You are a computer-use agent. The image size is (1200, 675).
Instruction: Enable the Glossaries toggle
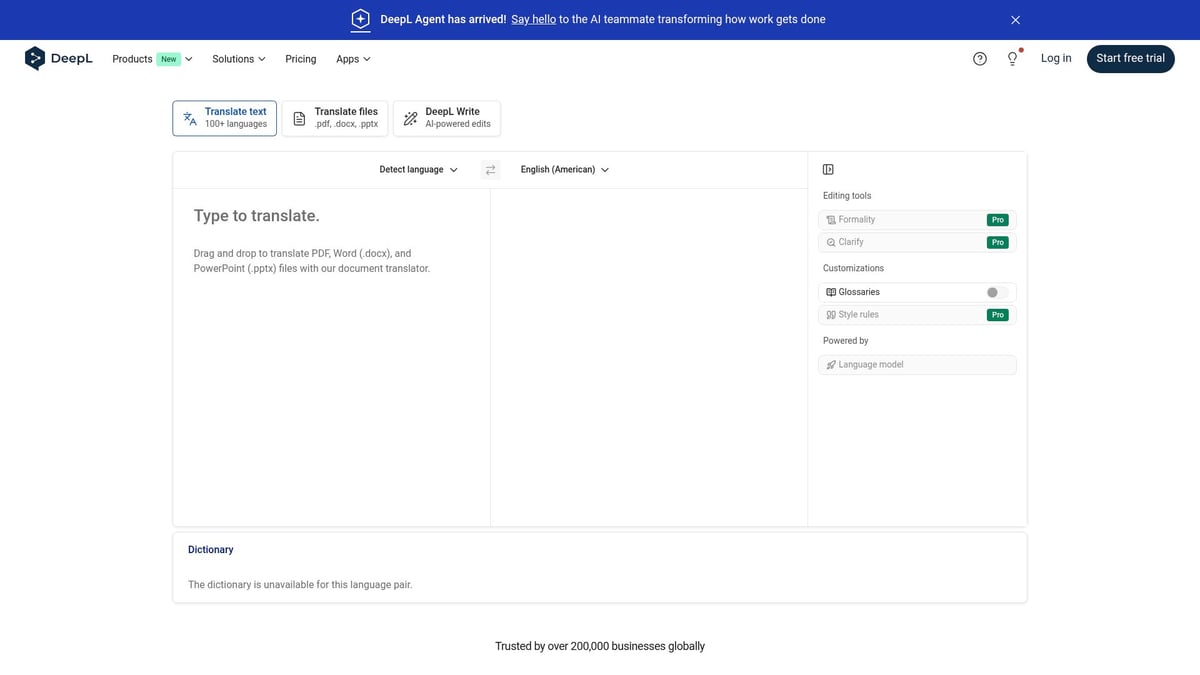pos(993,291)
